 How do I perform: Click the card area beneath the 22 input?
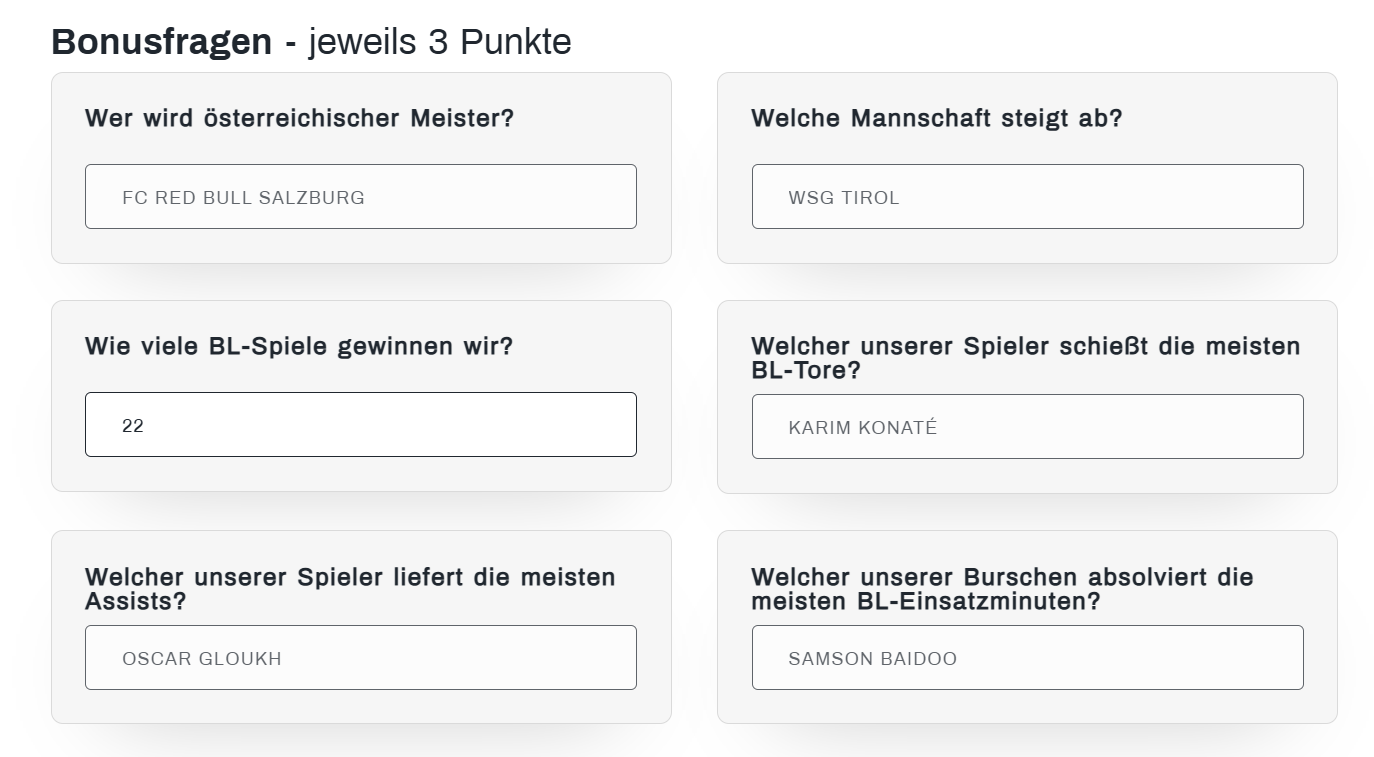360,474
